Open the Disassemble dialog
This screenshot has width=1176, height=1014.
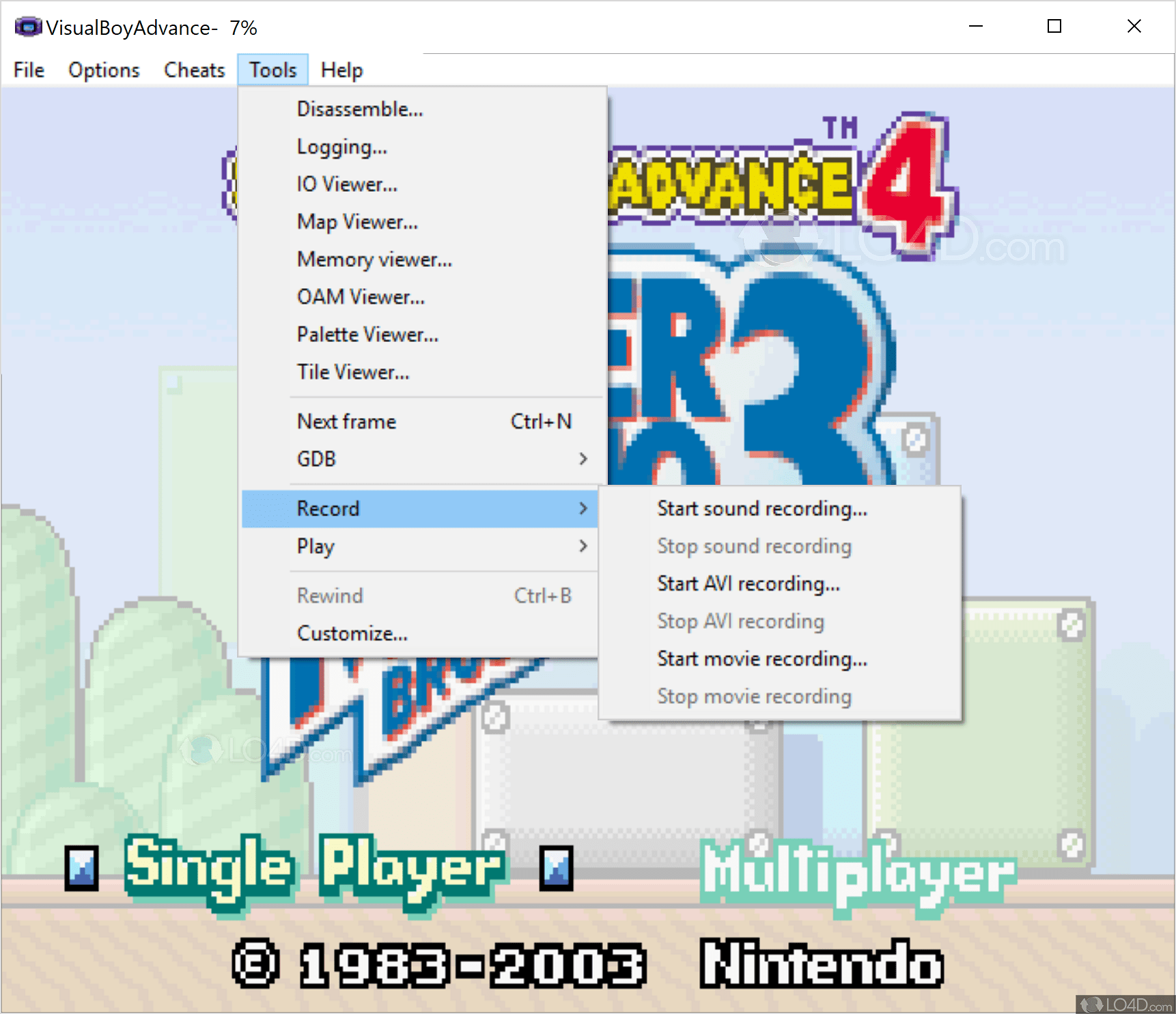(360, 109)
